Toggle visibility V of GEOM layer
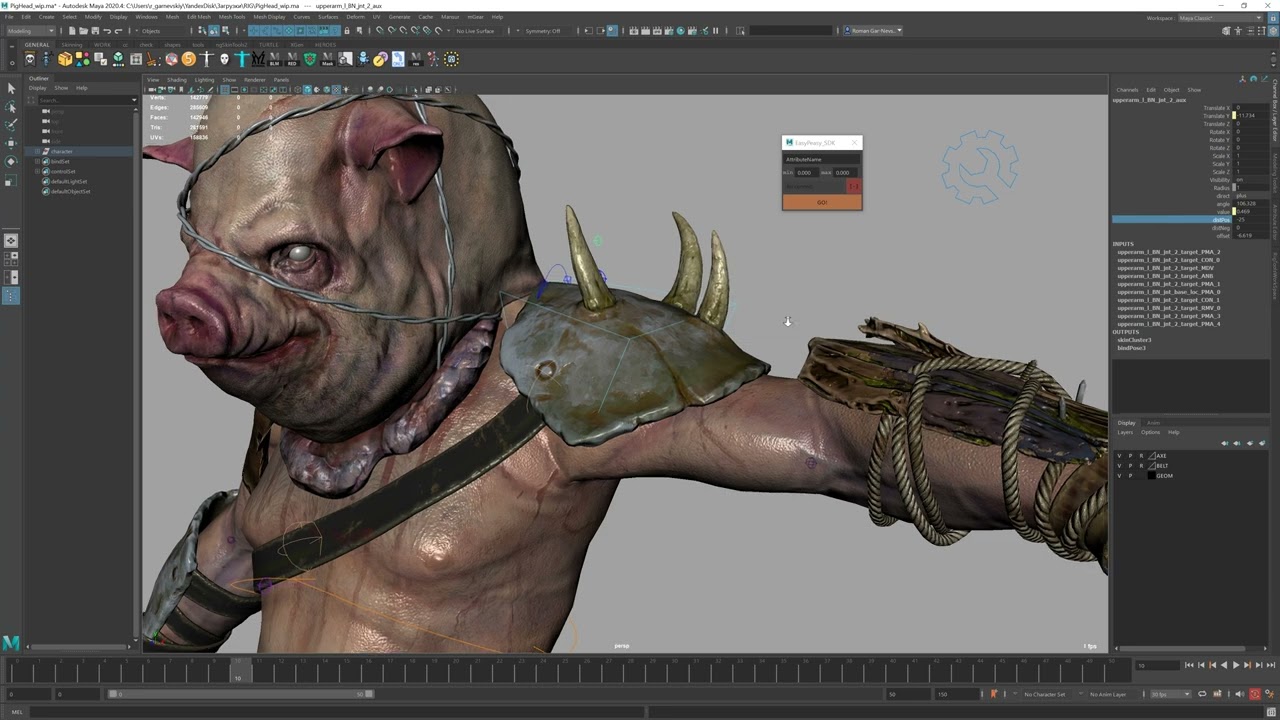Screen dimensions: 1280x720 pos(1119,476)
